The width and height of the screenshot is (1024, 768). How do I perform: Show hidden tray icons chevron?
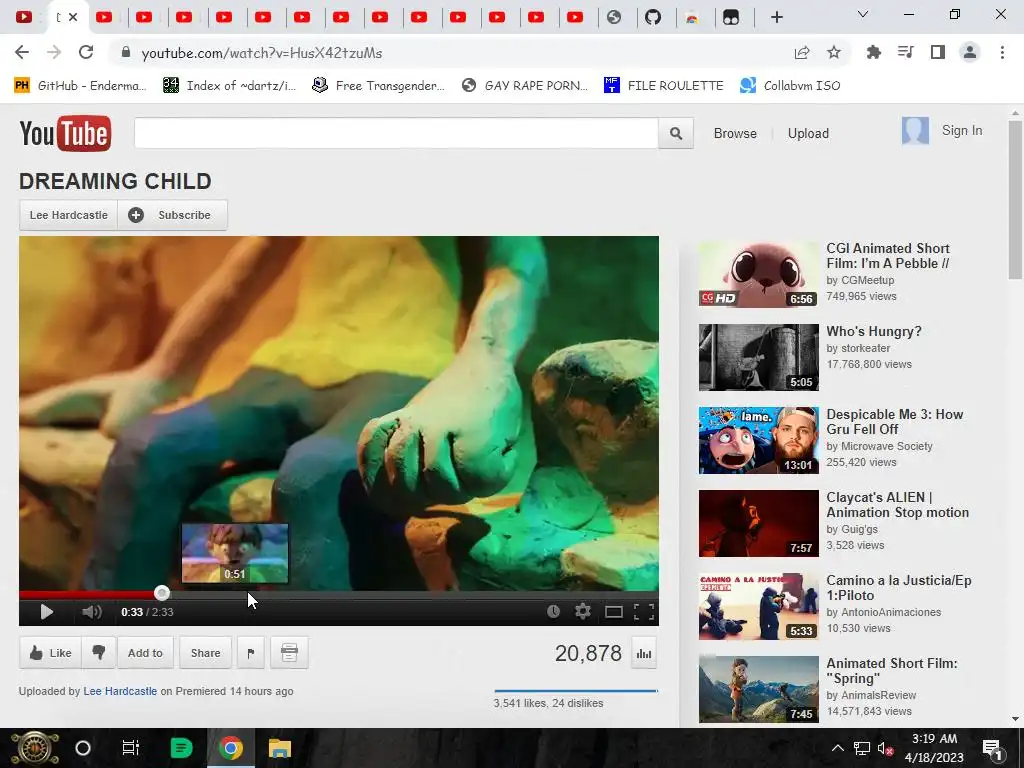837,748
